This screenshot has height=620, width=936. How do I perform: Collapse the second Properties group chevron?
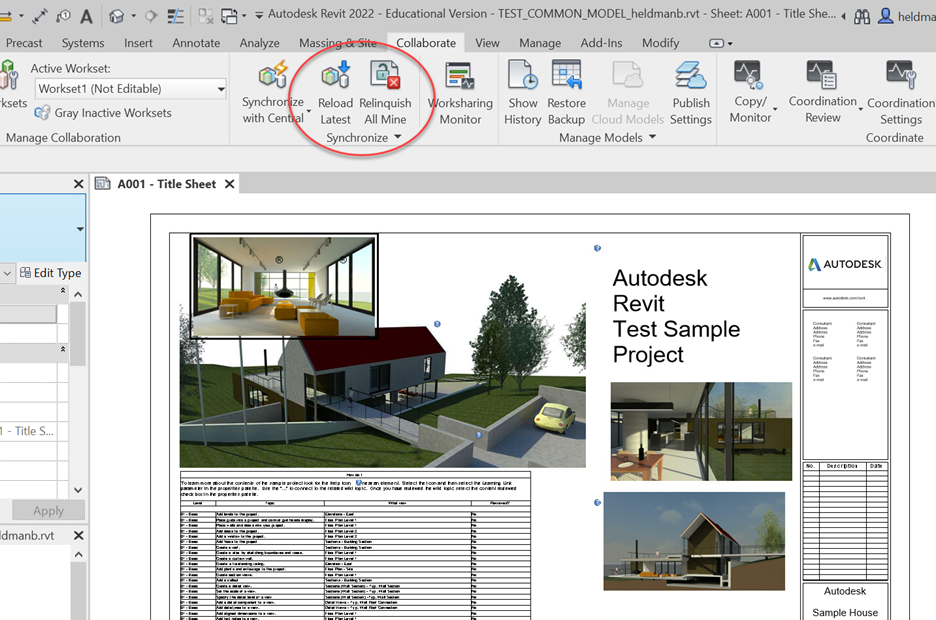point(63,349)
